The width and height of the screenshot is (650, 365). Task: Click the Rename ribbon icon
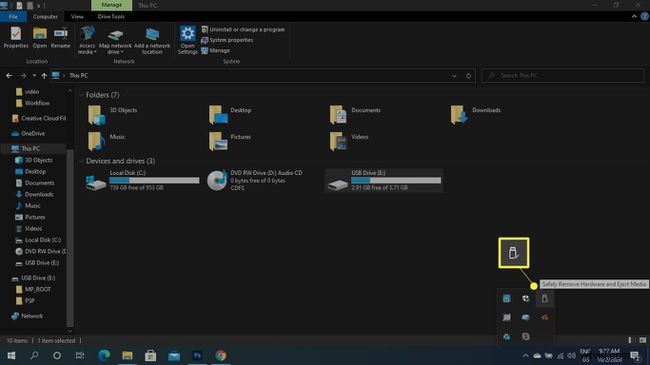(61, 37)
